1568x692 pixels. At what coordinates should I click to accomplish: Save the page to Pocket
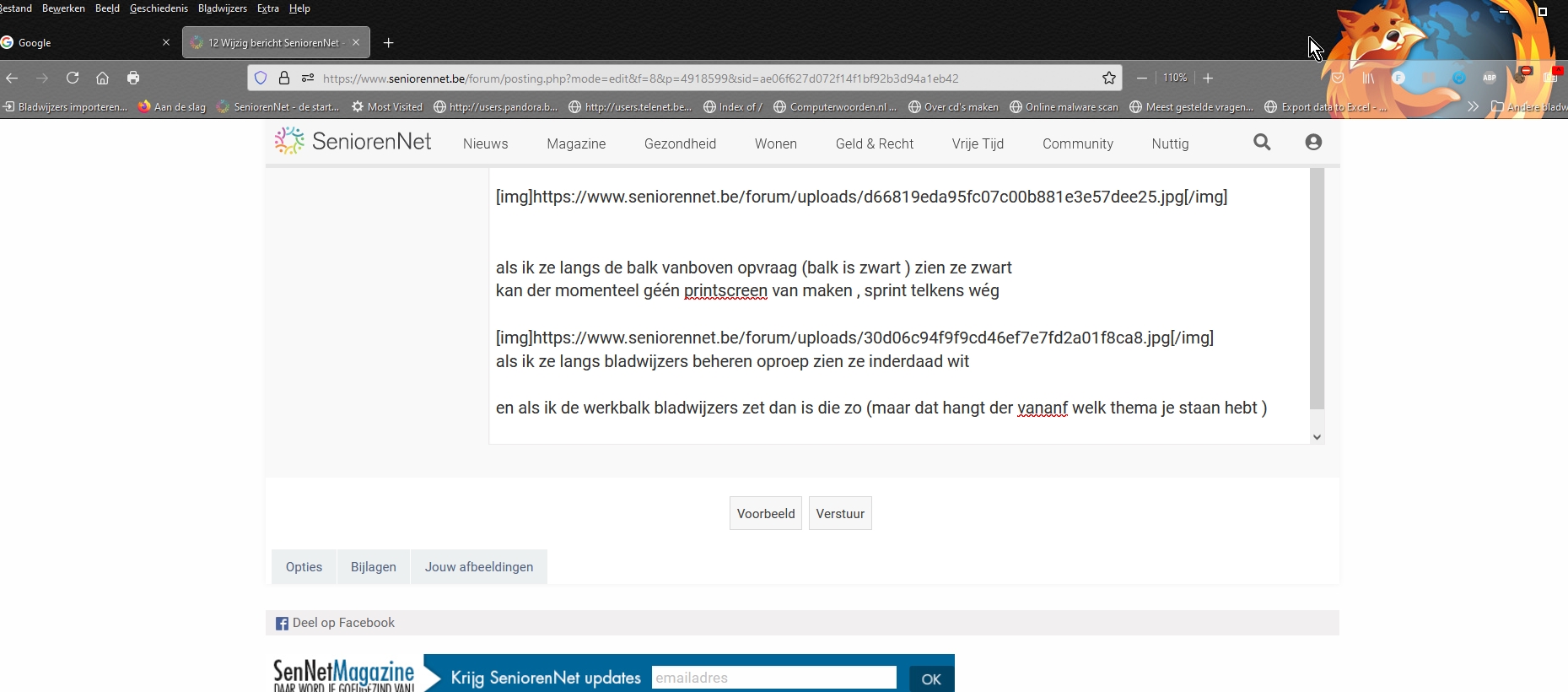click(x=1338, y=78)
